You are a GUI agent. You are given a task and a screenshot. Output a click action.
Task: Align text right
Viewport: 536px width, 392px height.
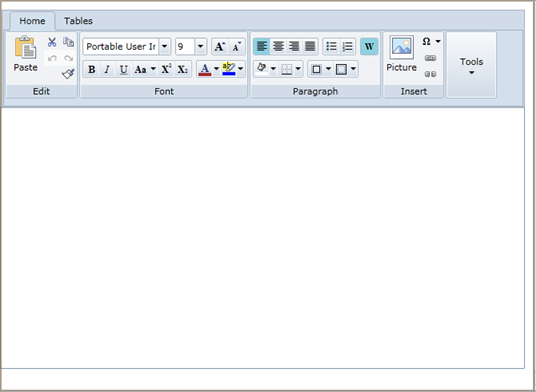click(x=294, y=46)
